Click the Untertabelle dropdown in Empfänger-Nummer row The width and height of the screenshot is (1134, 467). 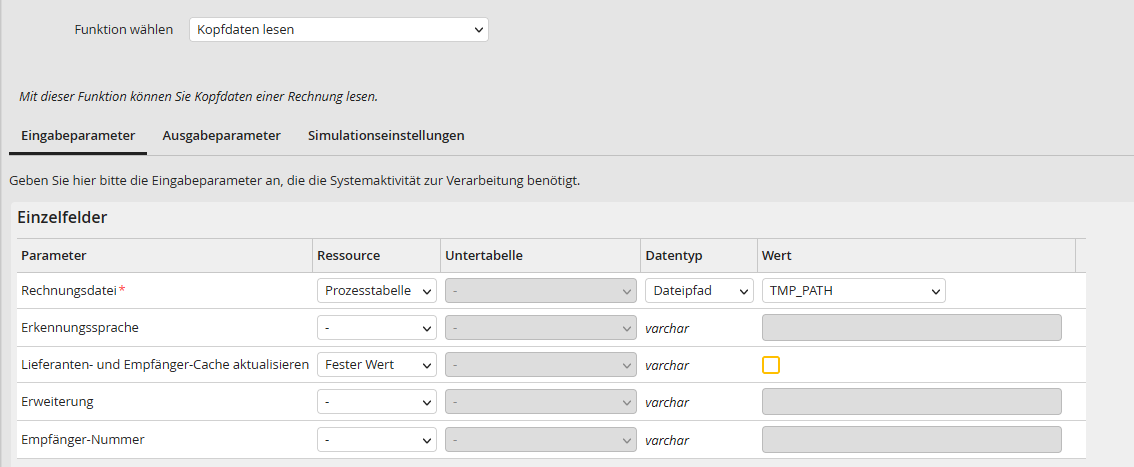(540, 439)
